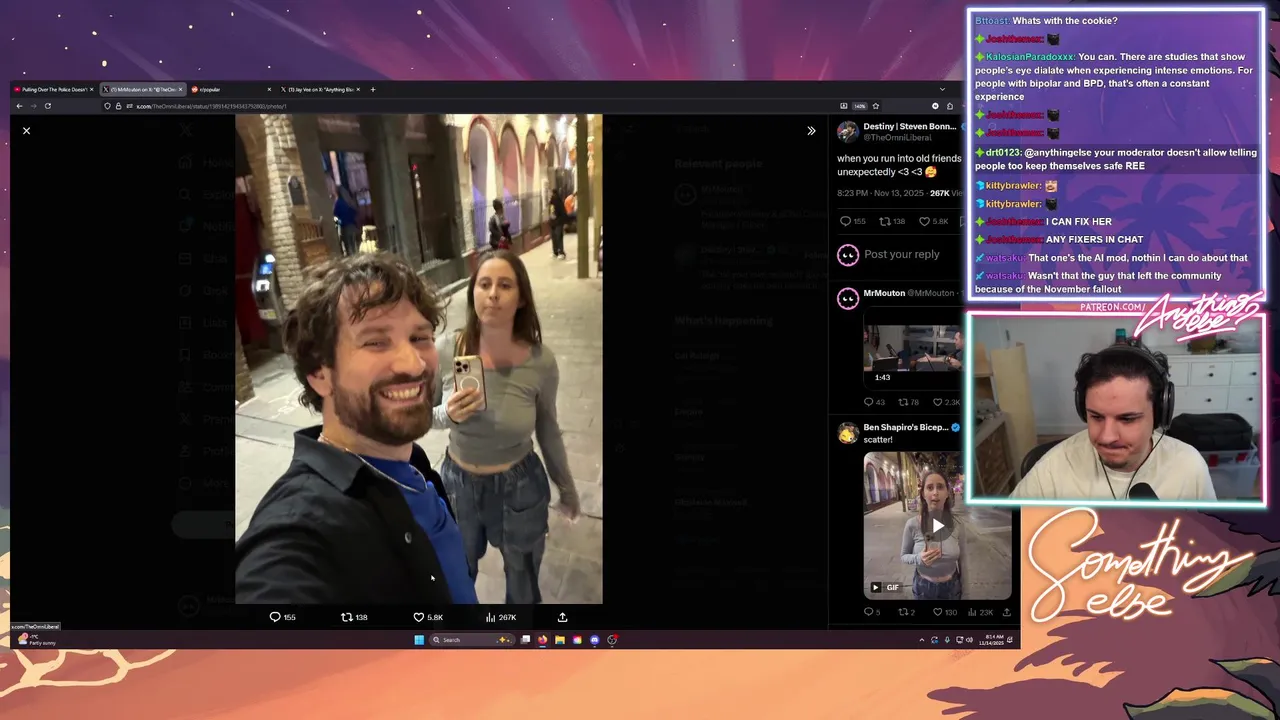Screen dimensions: 1280x720
Task: View analytics 23K on the scatter! post
Action: (981, 612)
